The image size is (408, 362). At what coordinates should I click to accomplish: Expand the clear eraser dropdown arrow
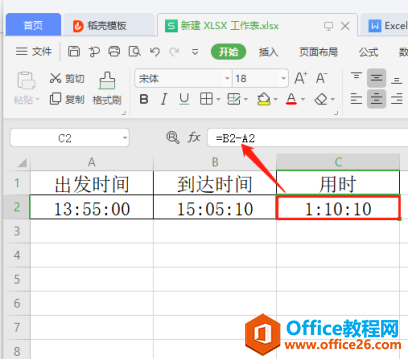tap(333, 99)
